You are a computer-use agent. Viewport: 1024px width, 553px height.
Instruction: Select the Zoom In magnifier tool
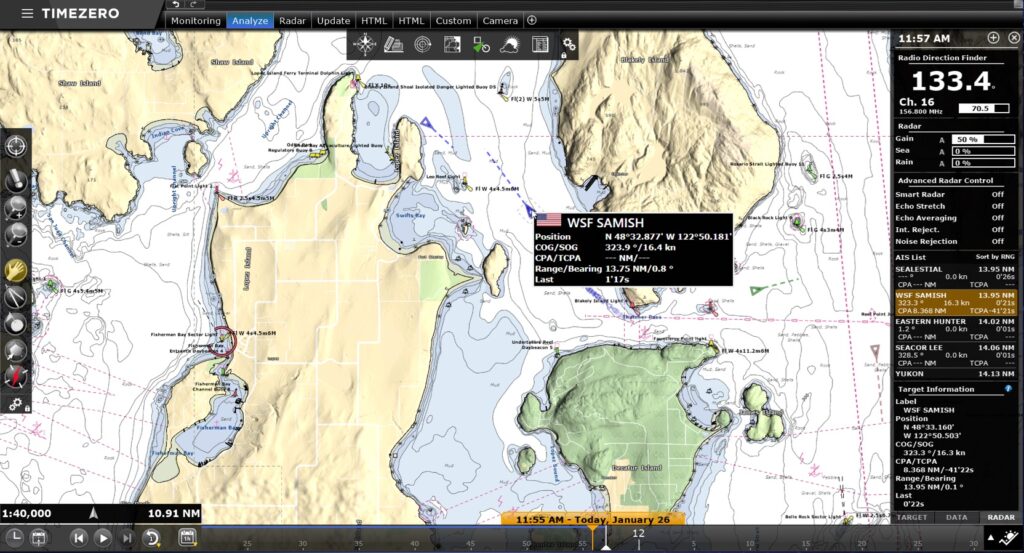click(x=16, y=208)
